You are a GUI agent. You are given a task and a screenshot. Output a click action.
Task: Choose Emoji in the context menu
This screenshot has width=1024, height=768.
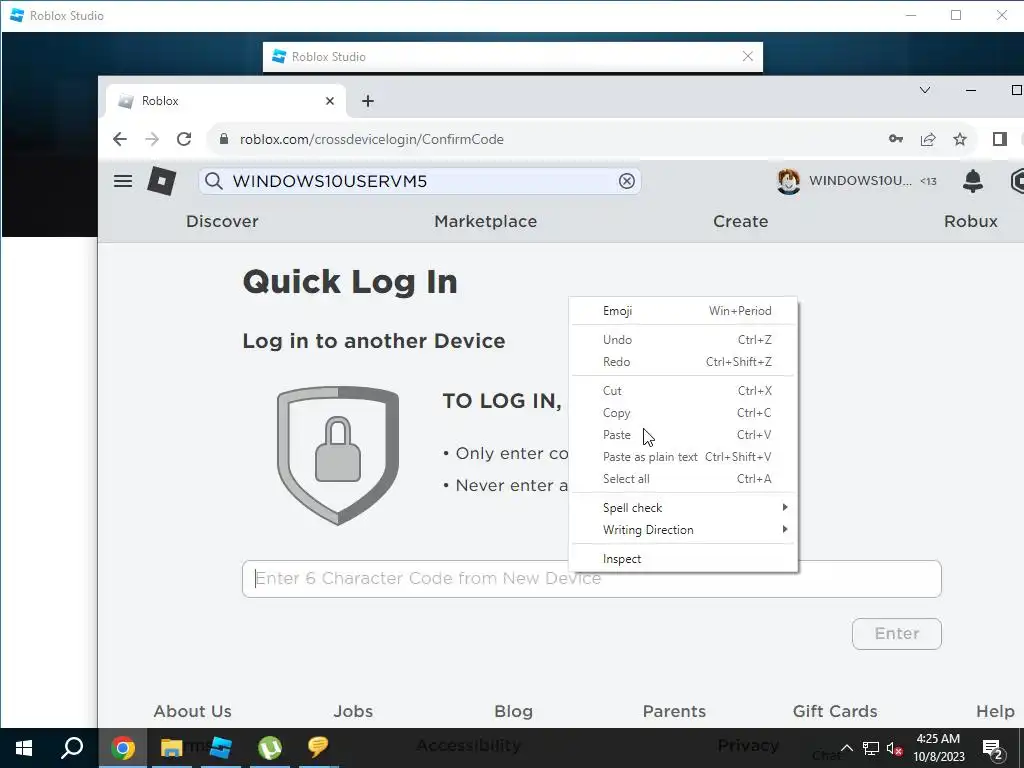point(683,311)
